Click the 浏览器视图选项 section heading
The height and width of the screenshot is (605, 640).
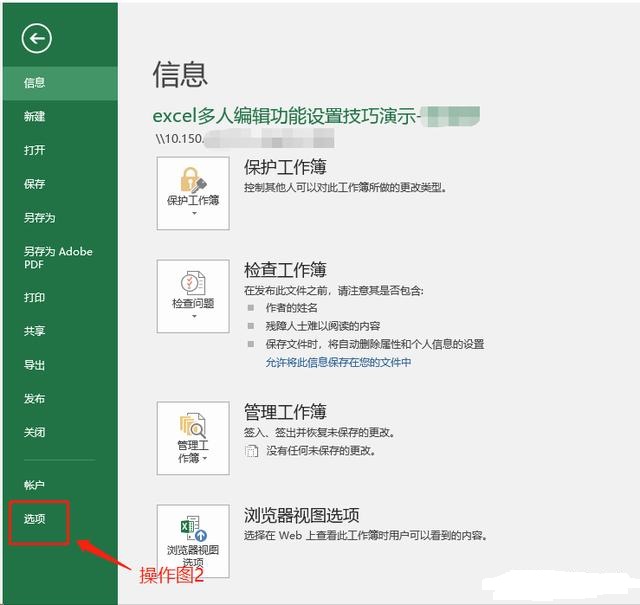pos(302,515)
